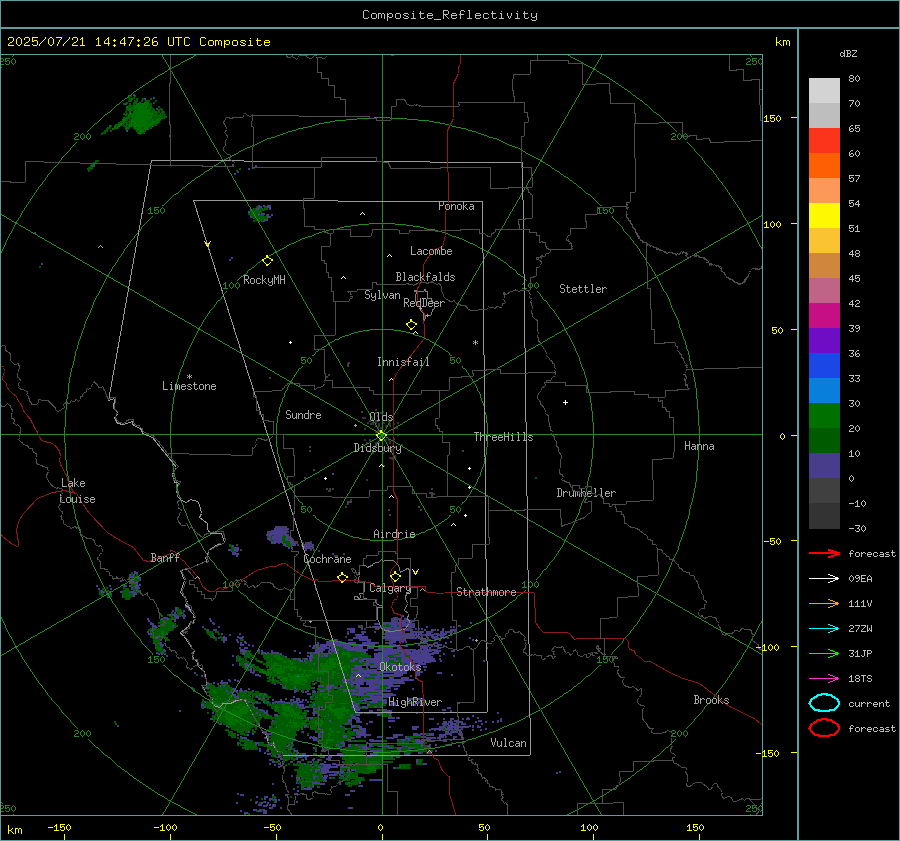Click the magenta 18TS arrow icon
Viewport: 900px width, 841px height.
click(x=824, y=679)
